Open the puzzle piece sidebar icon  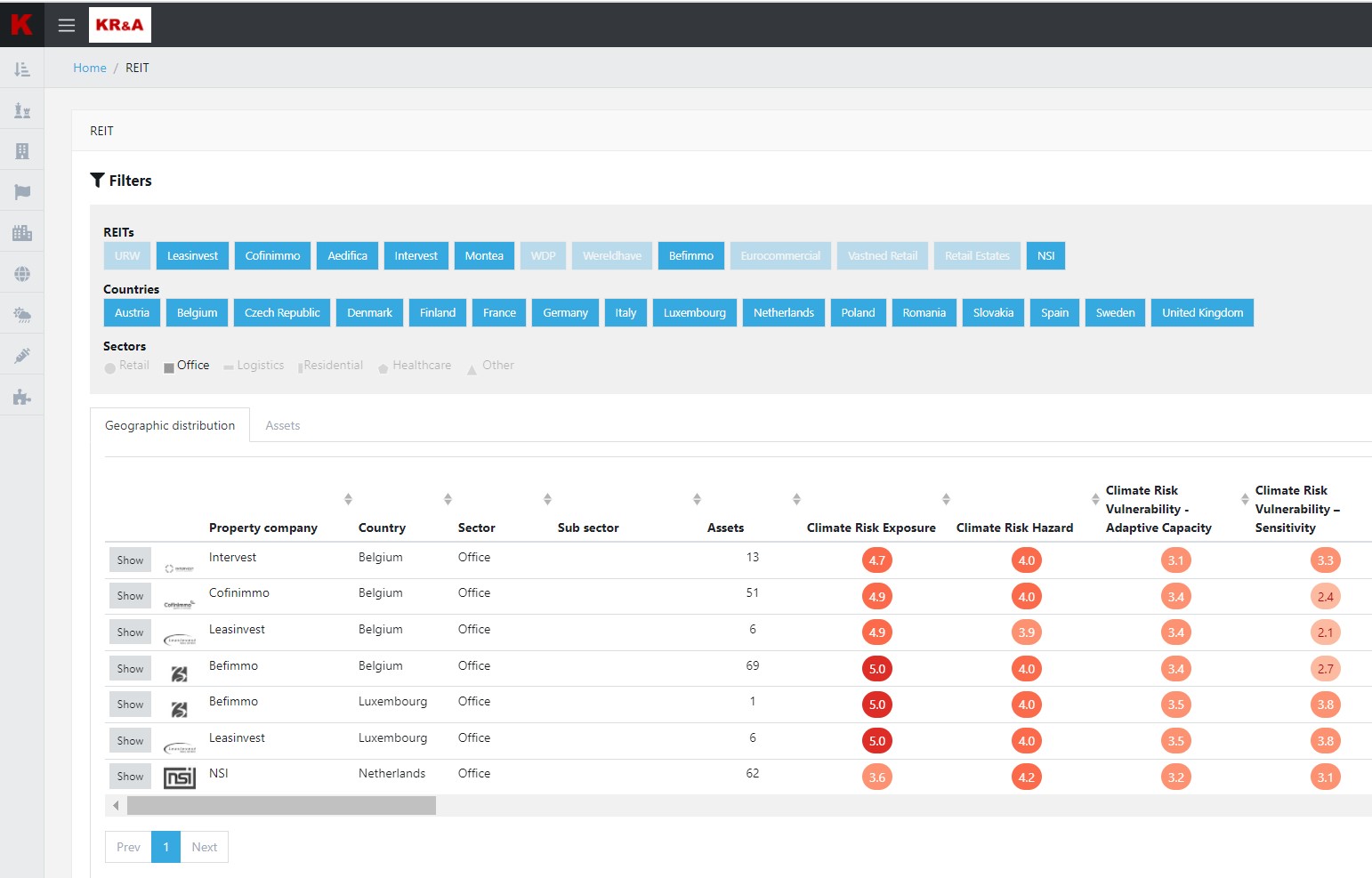22,397
